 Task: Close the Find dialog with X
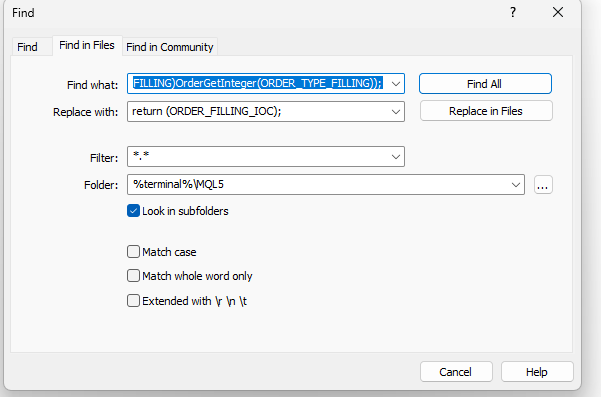[558, 12]
